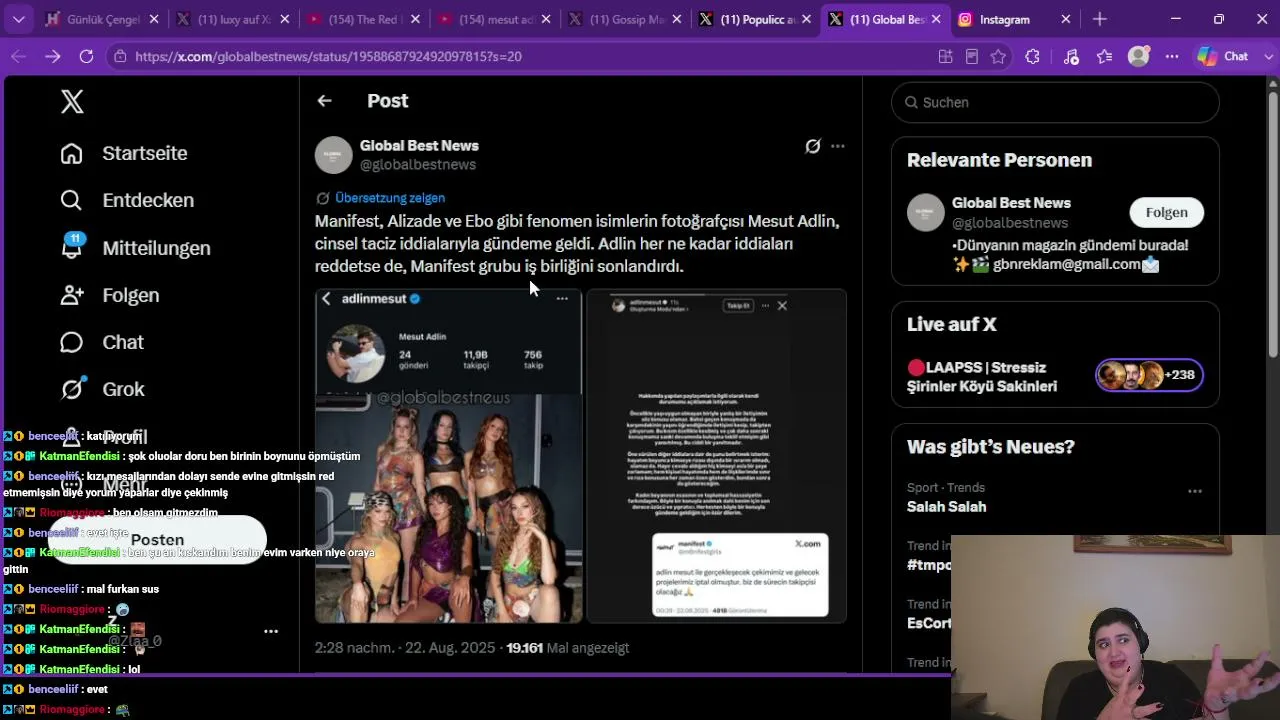Viewport: 1280px width, 720px height.
Task: Click the browser back arrow
Action: (19, 56)
